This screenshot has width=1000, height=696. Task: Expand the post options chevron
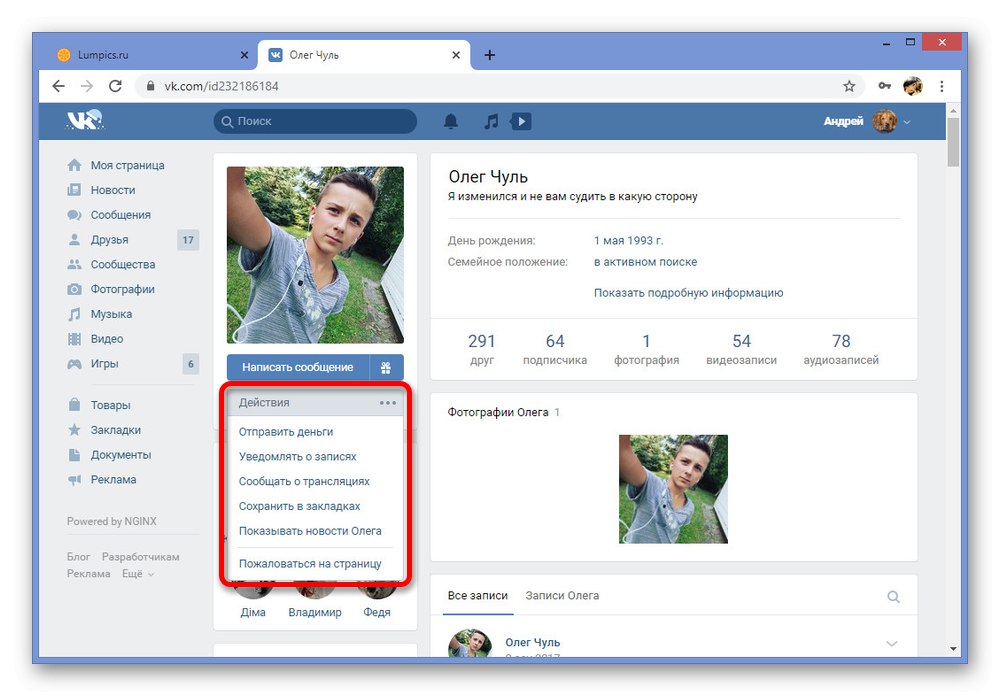[x=892, y=644]
